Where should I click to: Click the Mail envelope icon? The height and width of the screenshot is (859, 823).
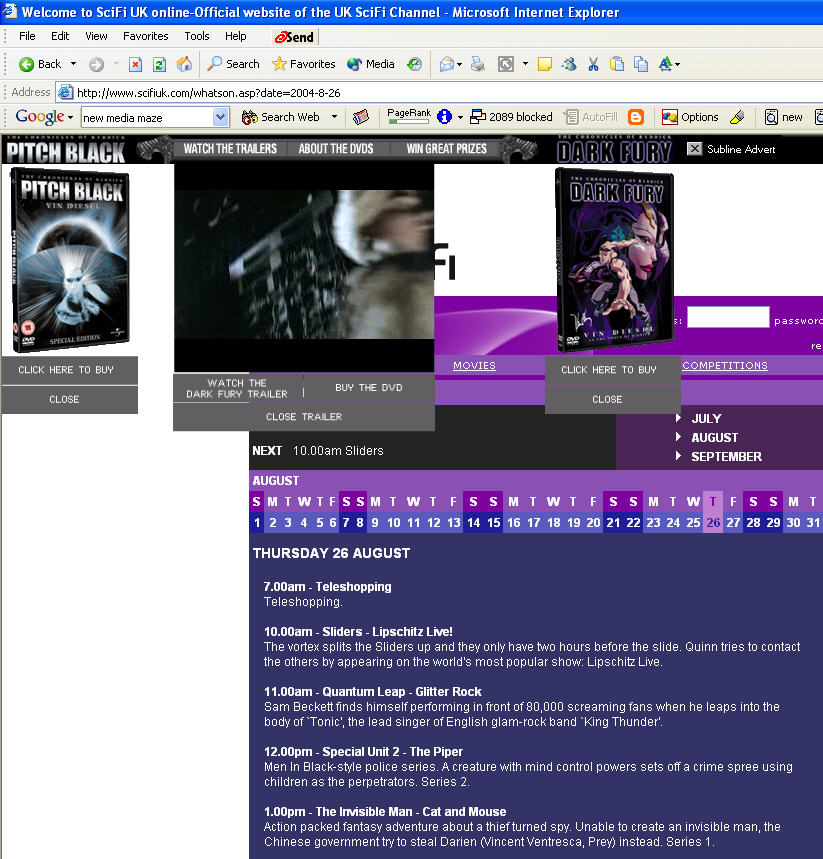coord(447,65)
